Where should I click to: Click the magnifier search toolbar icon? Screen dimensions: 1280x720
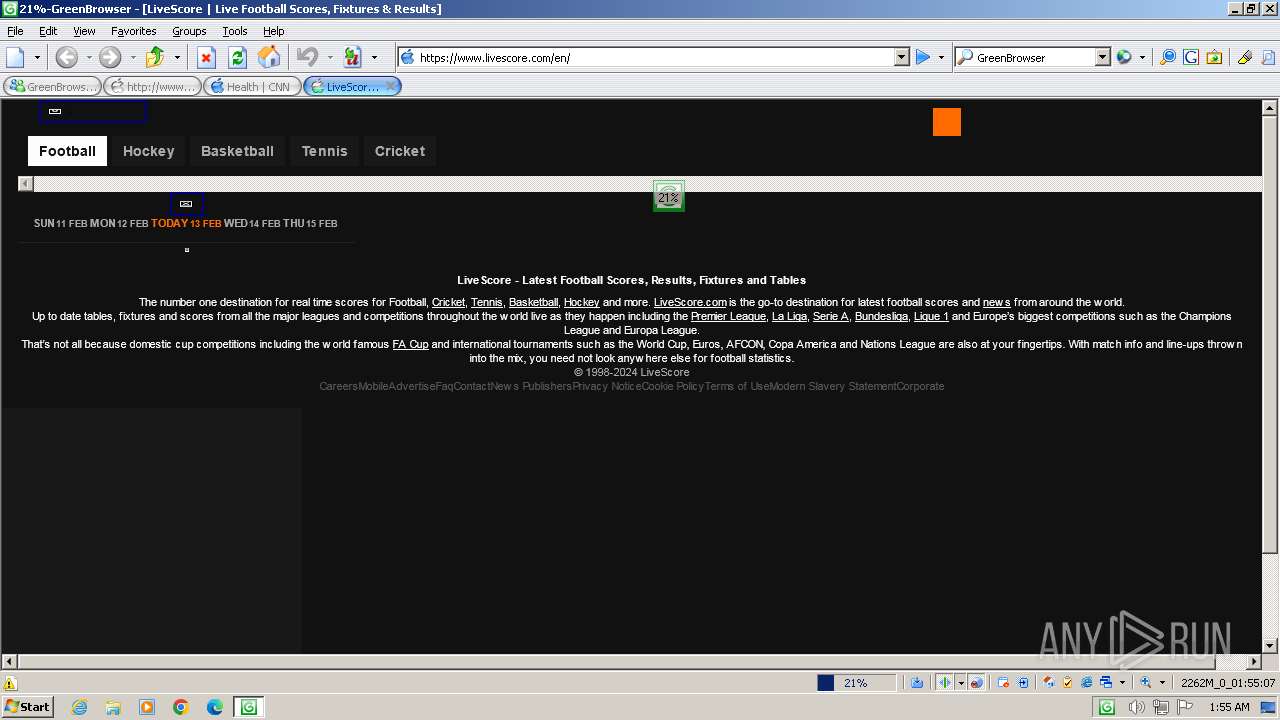point(1167,57)
